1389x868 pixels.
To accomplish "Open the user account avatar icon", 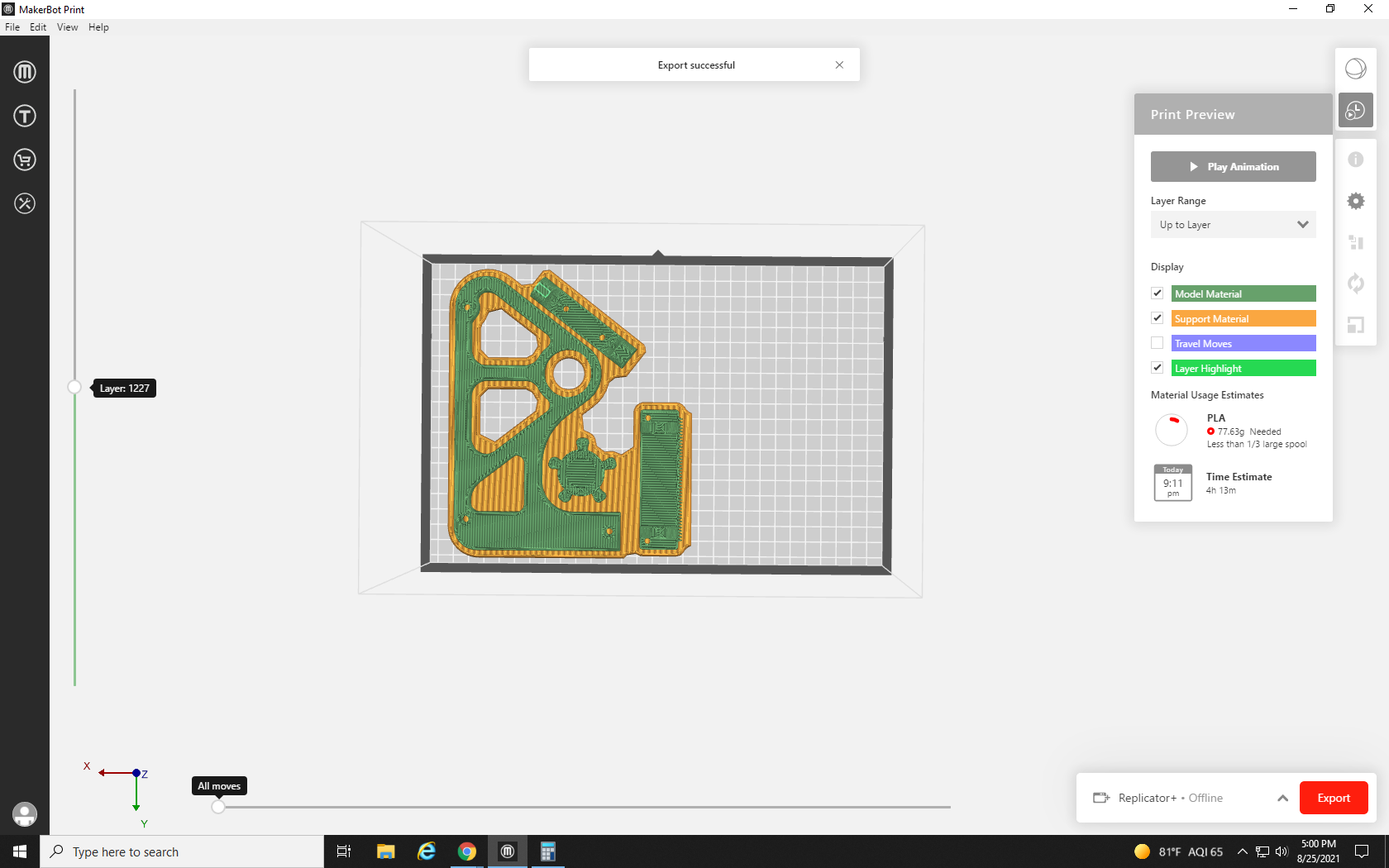I will click(25, 814).
